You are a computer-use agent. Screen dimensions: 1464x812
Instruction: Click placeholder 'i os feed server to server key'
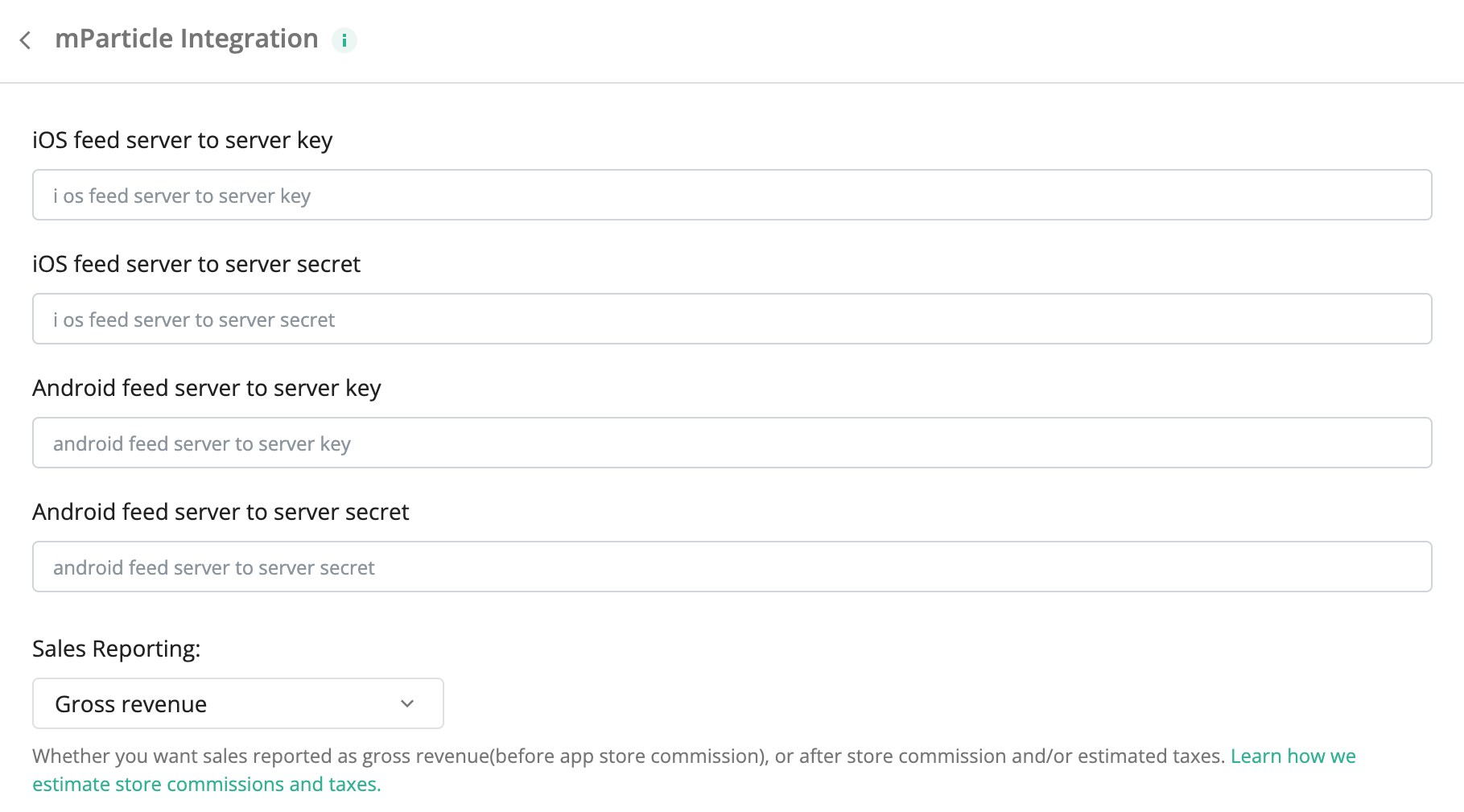click(x=182, y=196)
